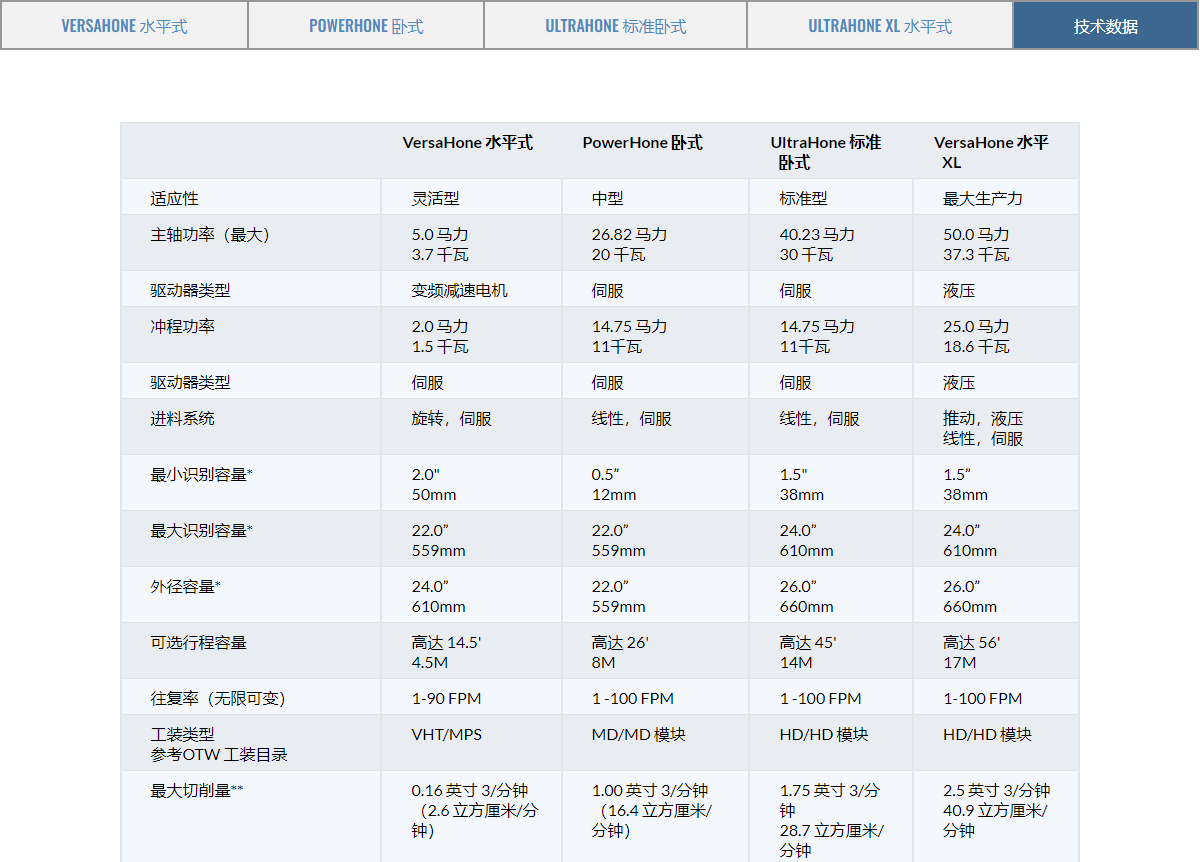Select the 适应性 row label
The width and height of the screenshot is (1200, 862).
(x=175, y=199)
